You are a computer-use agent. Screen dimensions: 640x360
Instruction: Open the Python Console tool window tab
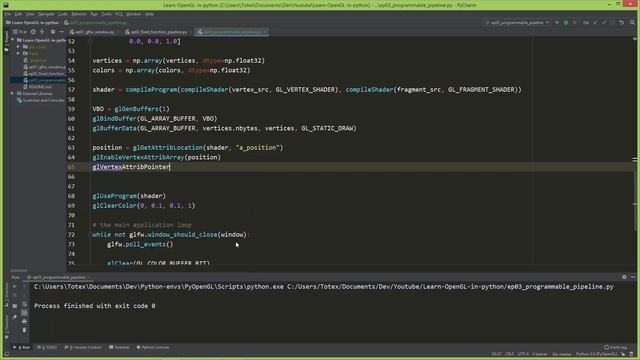tap(153, 347)
